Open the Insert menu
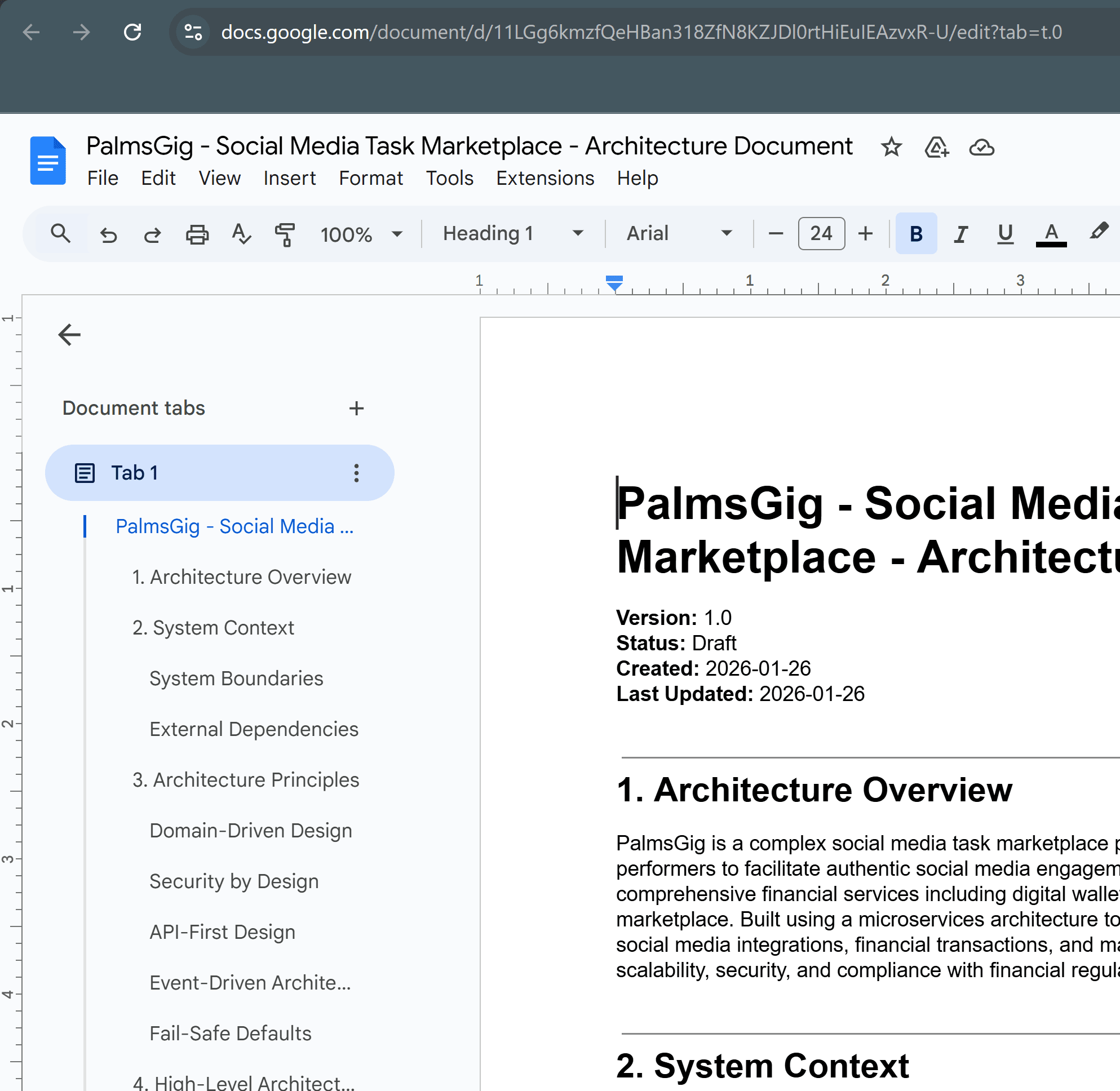1120x1091 pixels. coord(289,178)
